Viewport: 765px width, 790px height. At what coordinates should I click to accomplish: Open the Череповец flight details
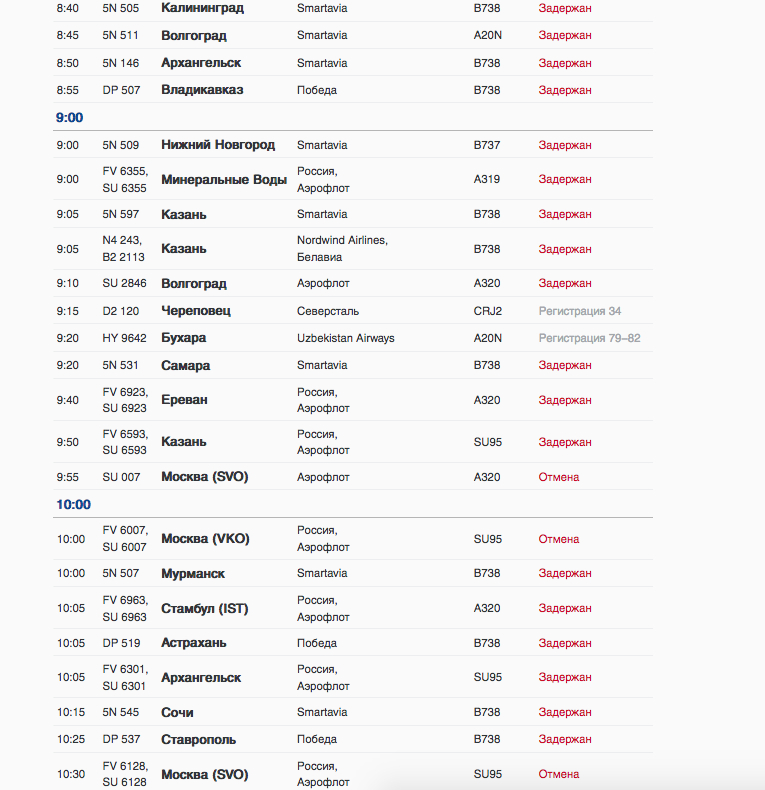[x=196, y=311]
